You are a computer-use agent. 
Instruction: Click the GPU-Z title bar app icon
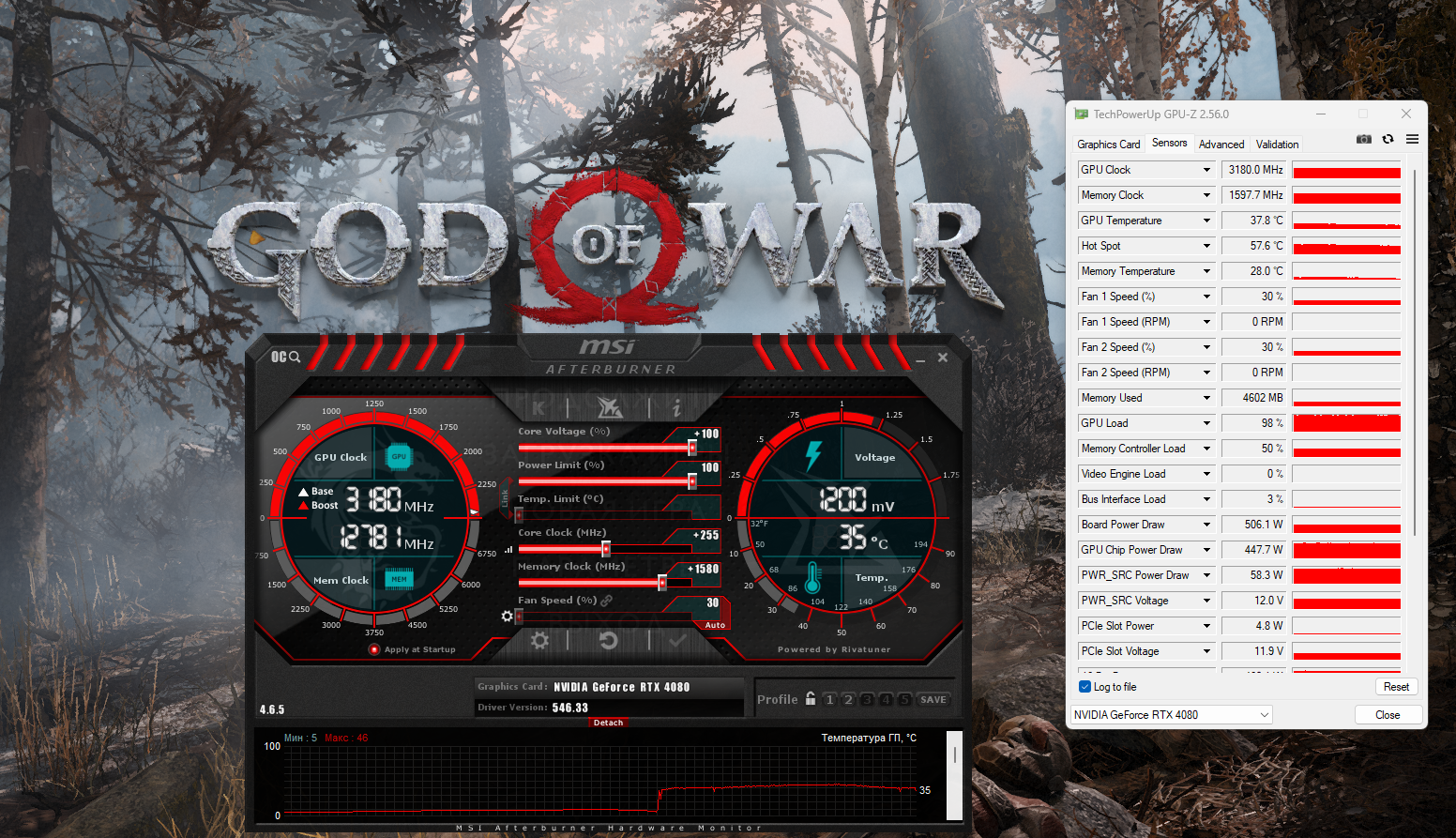(x=1082, y=114)
